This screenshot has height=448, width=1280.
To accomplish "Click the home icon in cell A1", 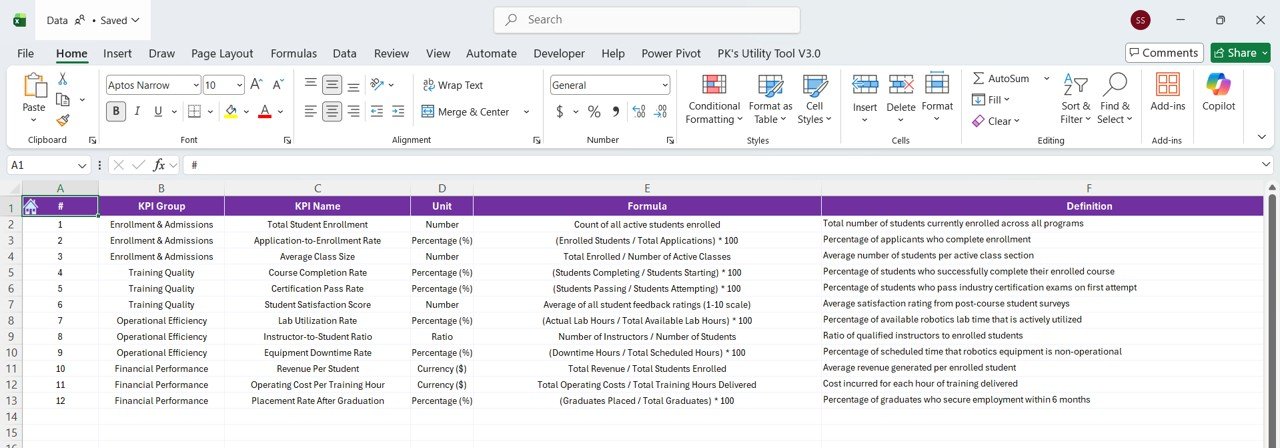I will coord(31,206).
